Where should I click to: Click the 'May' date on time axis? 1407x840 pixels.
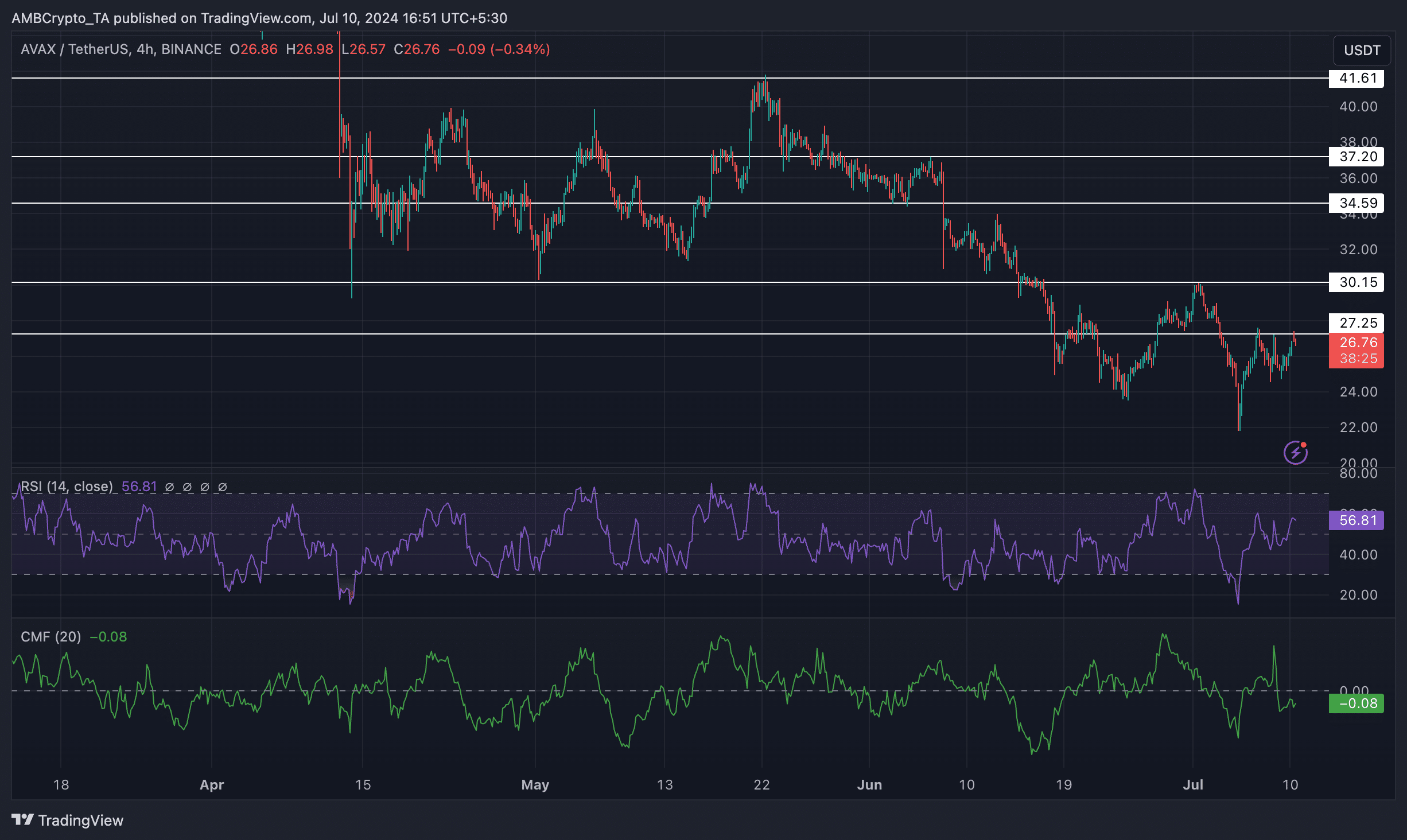[535, 785]
